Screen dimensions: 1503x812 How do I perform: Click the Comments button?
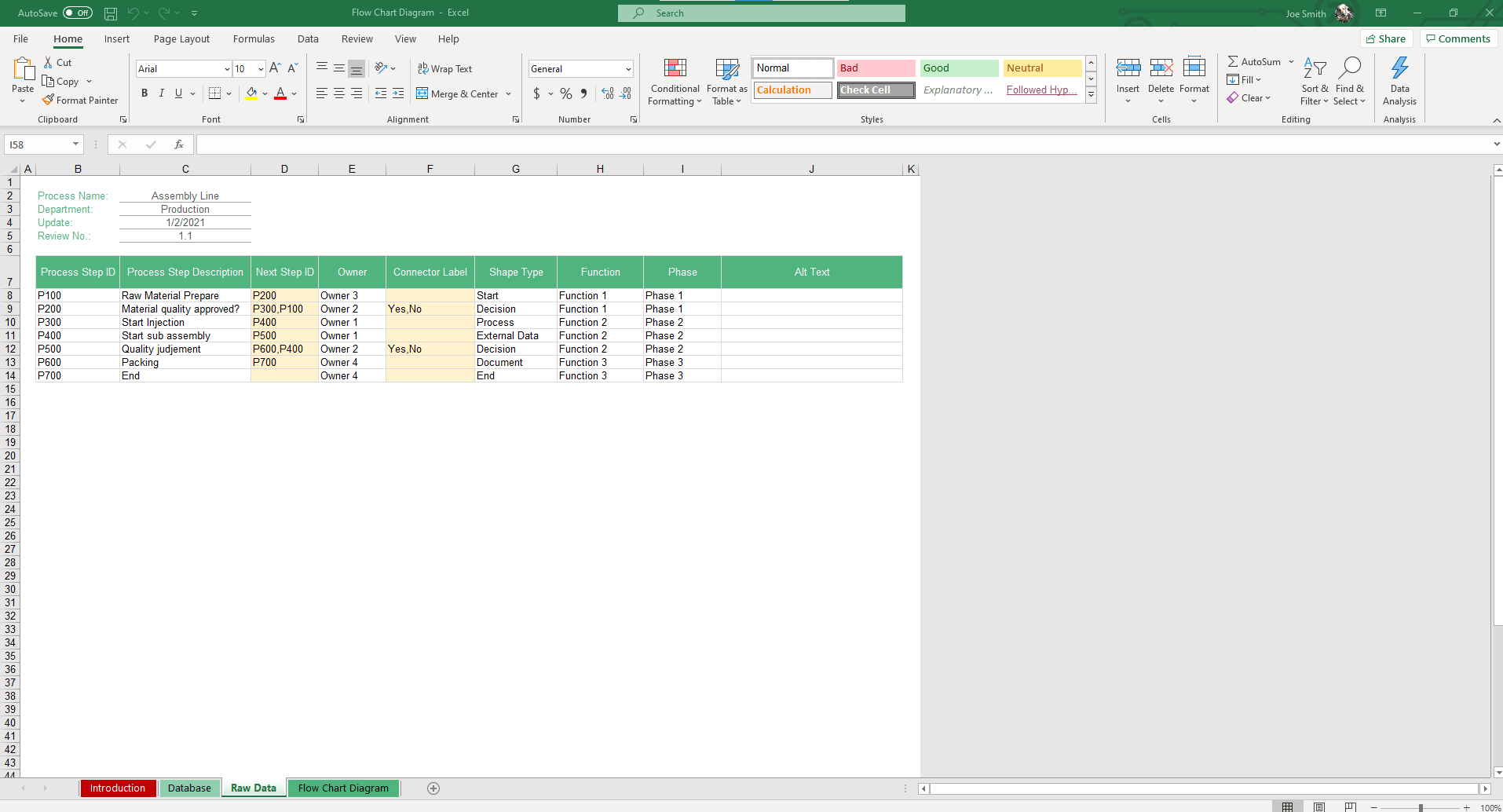click(x=1458, y=39)
